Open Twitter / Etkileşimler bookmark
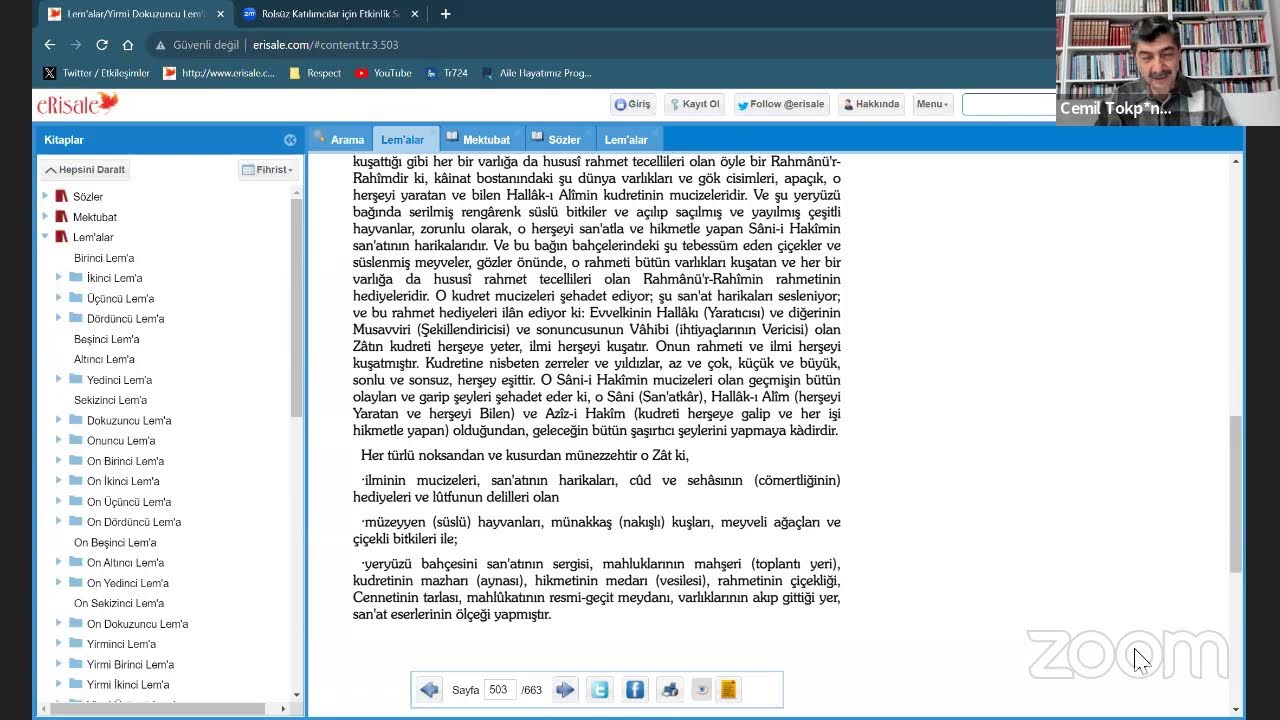The width and height of the screenshot is (1280, 720). click(x=97, y=73)
